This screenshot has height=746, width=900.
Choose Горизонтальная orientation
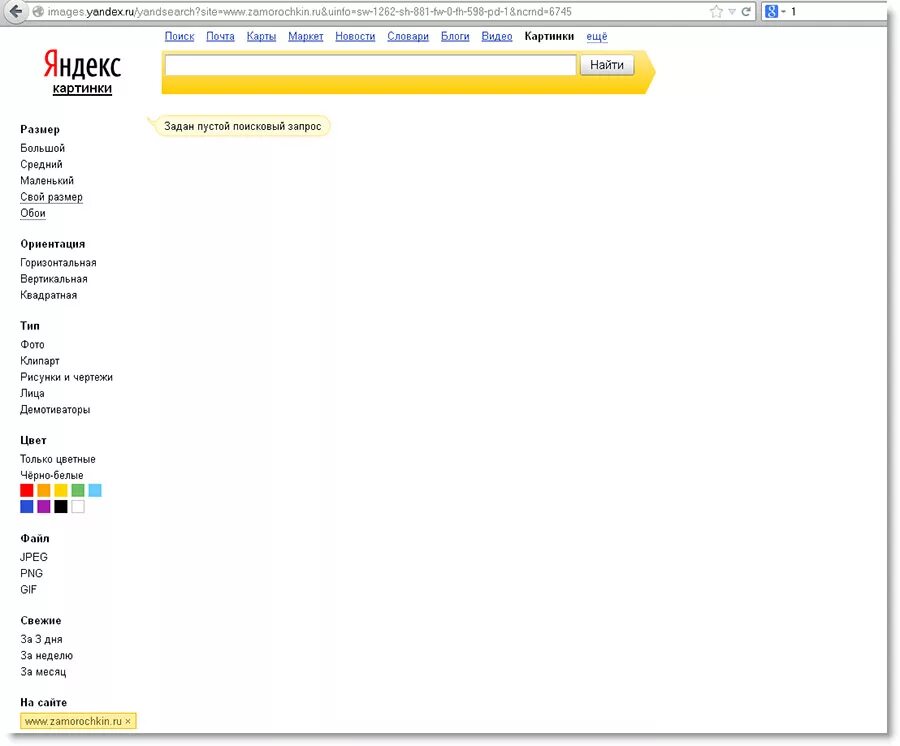point(59,263)
